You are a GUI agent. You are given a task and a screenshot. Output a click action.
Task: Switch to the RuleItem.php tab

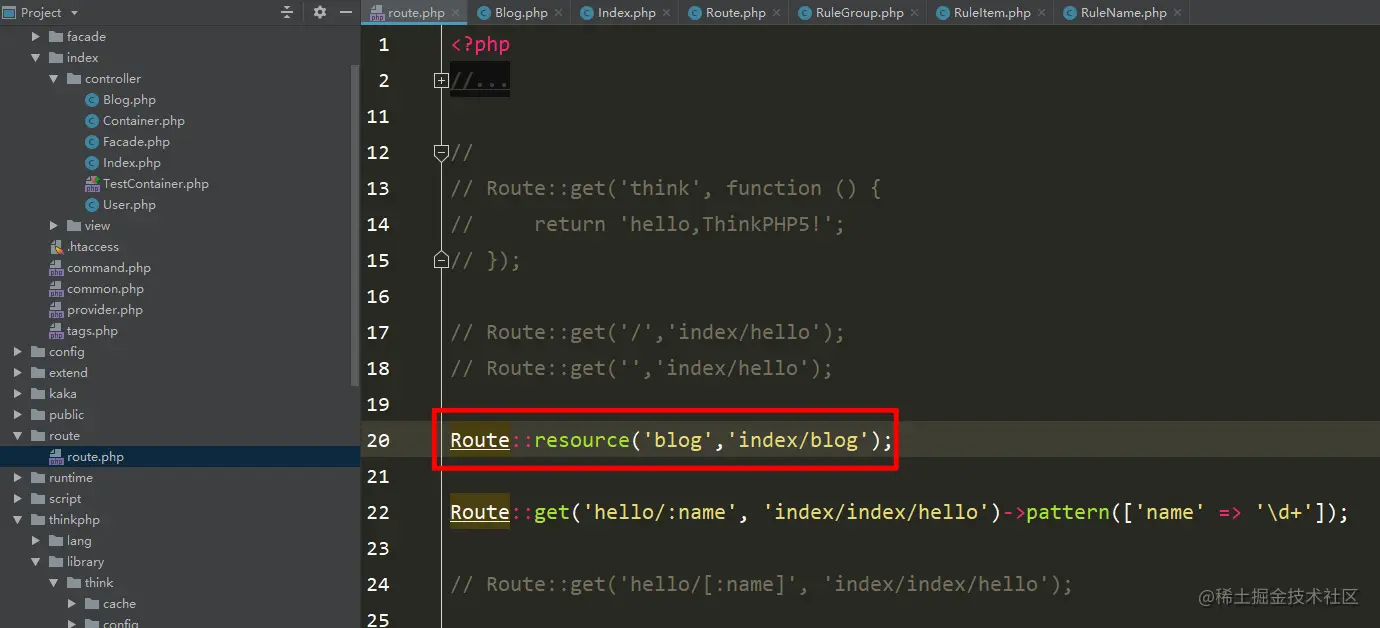(992, 13)
